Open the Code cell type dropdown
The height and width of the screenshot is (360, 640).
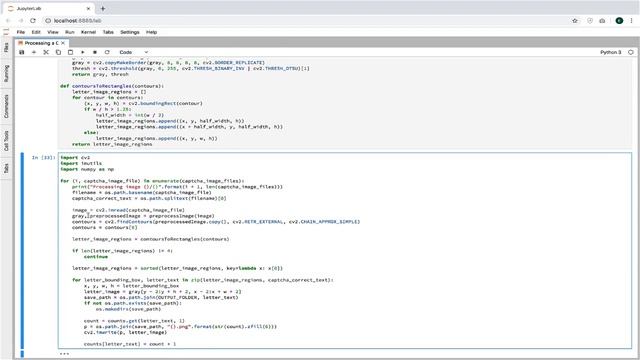click(133, 52)
